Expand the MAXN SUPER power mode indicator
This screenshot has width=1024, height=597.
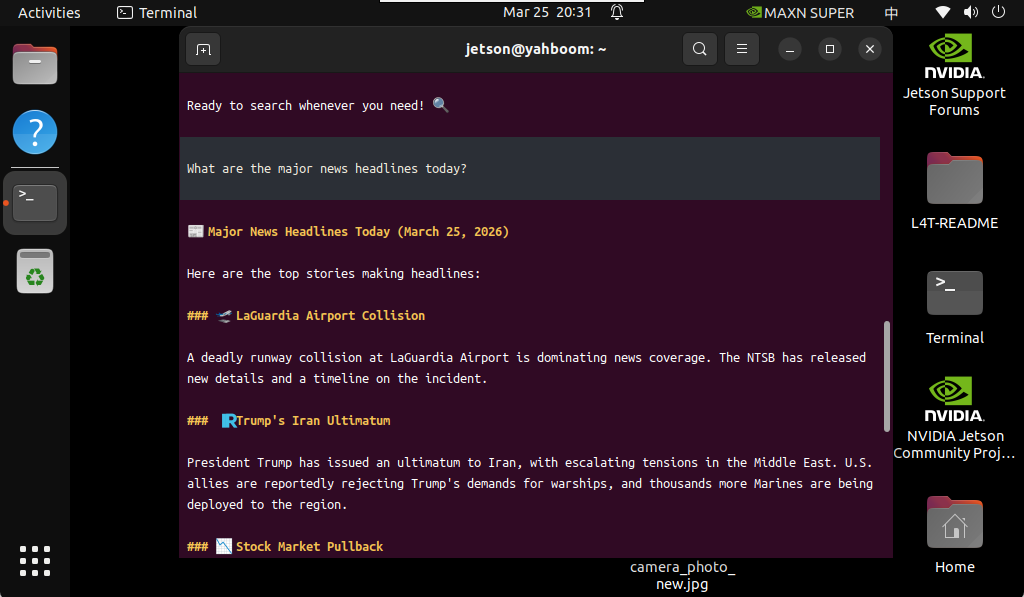(800, 12)
